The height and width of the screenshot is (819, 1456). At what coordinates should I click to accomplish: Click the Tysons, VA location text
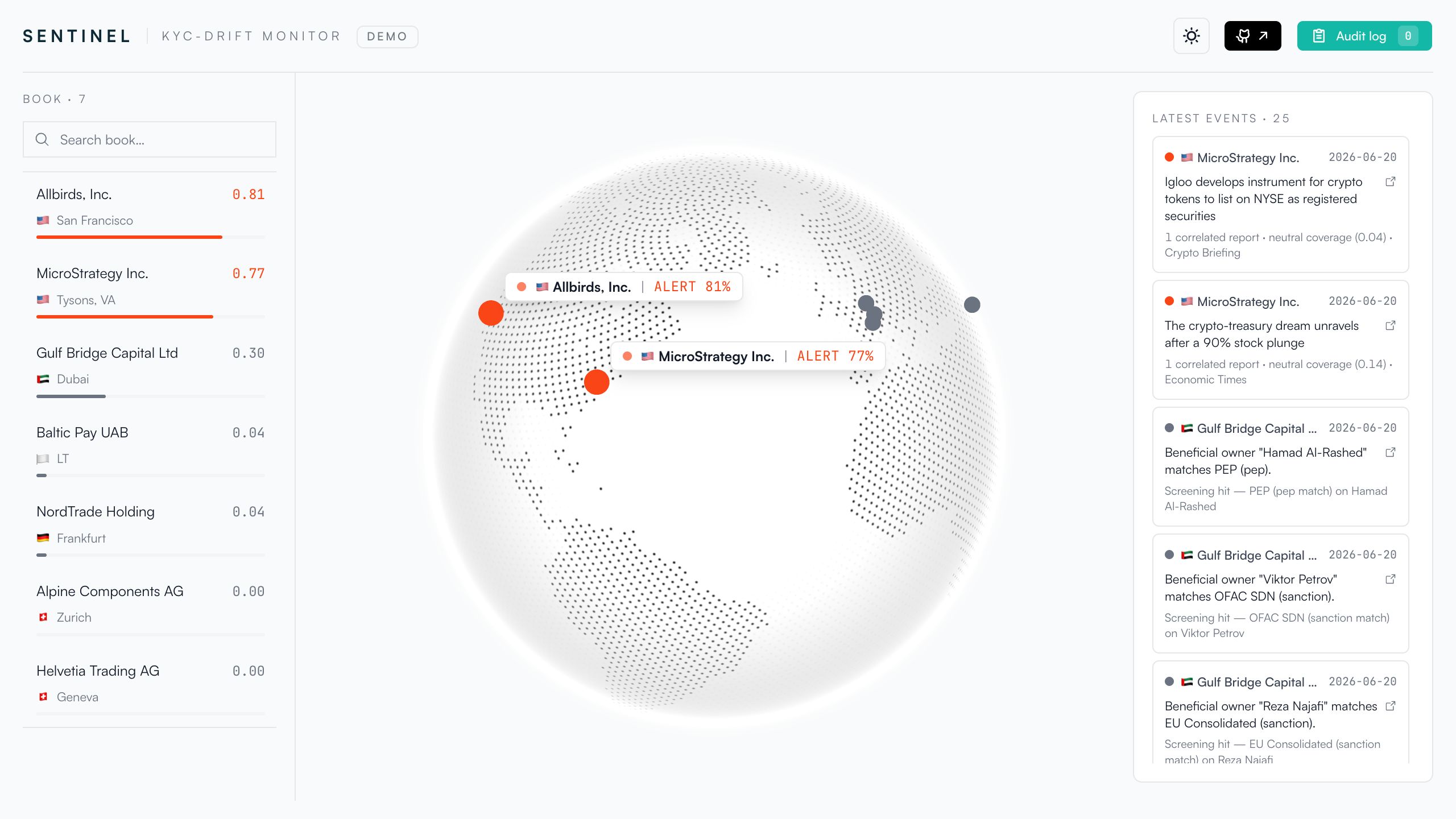click(x=86, y=300)
